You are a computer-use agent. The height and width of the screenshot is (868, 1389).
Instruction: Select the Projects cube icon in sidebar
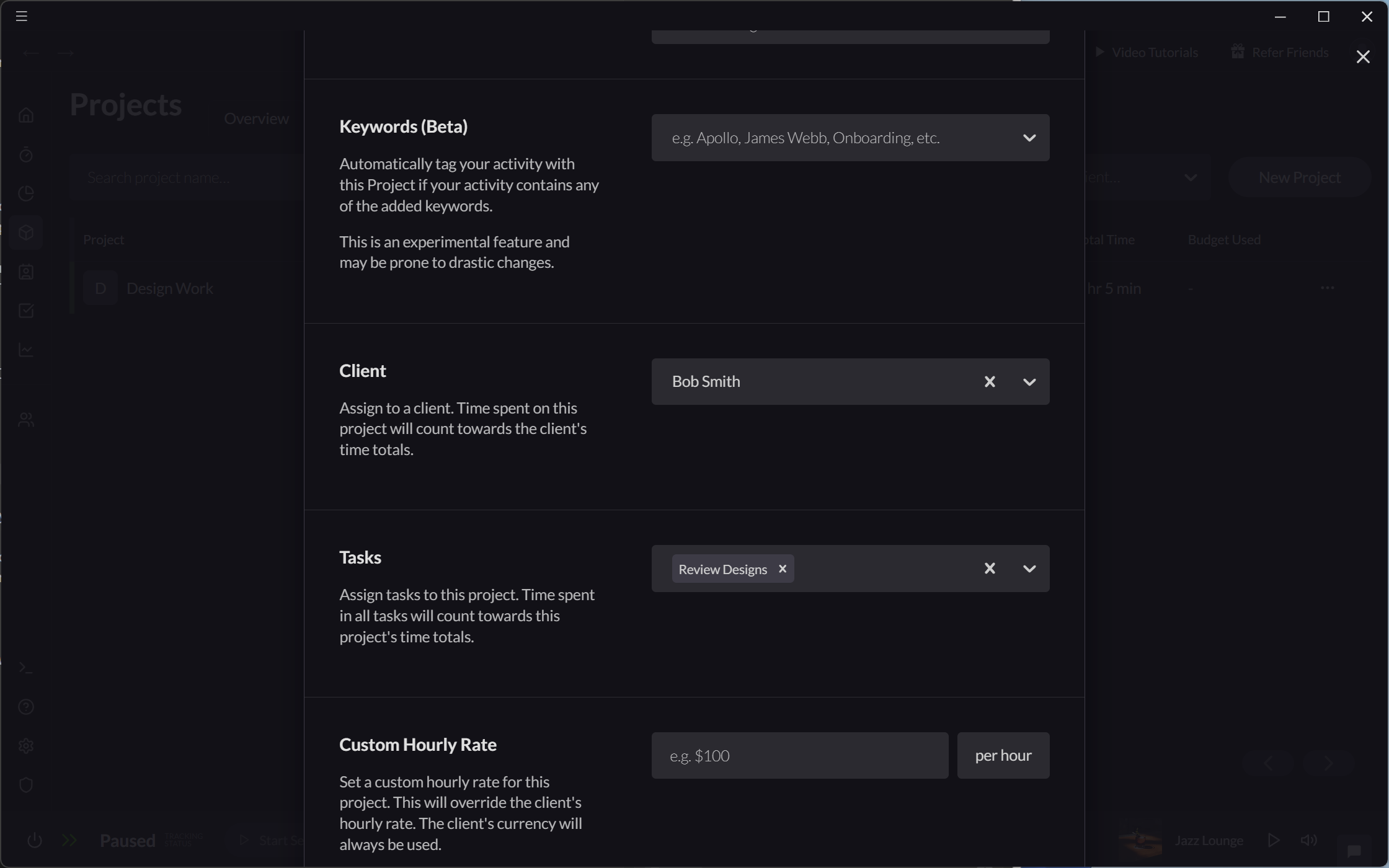25,232
